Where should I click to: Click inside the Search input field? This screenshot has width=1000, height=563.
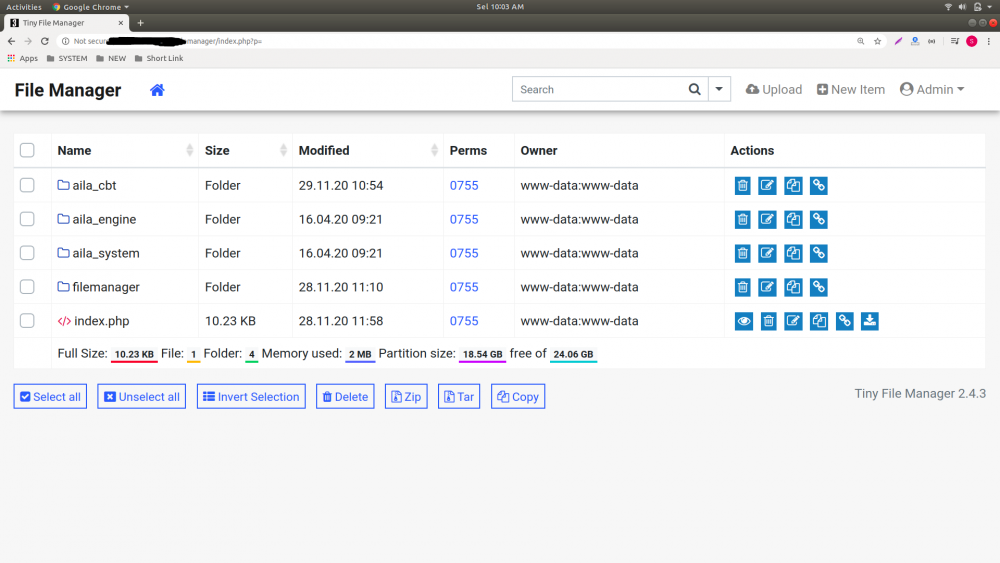(598, 89)
